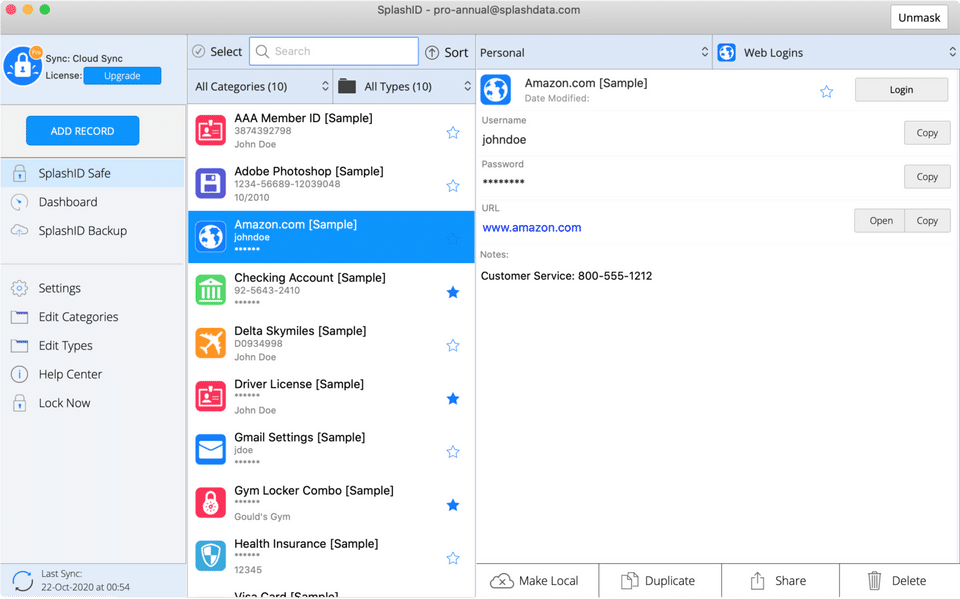Click the search magnifier icon
The height and width of the screenshot is (599, 960).
(263, 51)
